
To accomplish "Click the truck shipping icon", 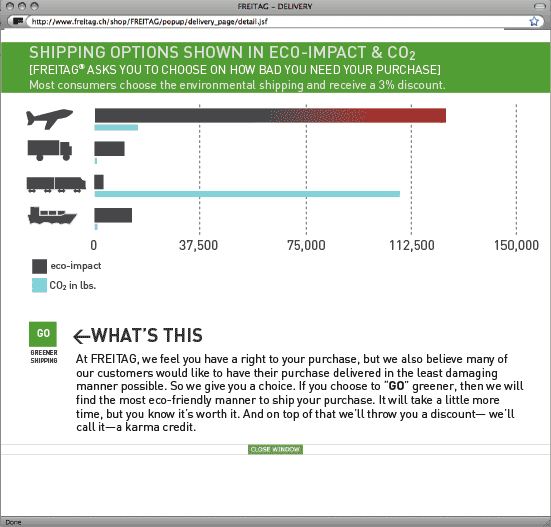I will click(50, 150).
